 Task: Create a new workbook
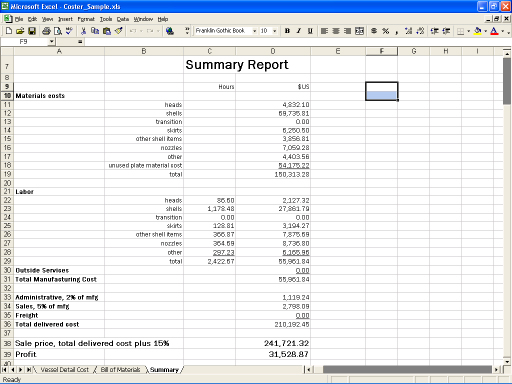click(9, 31)
